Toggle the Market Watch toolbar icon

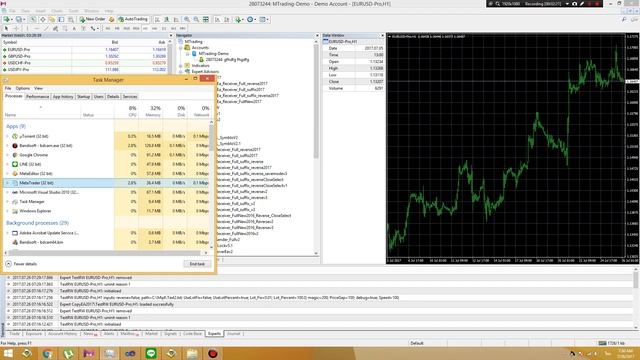point(33,19)
